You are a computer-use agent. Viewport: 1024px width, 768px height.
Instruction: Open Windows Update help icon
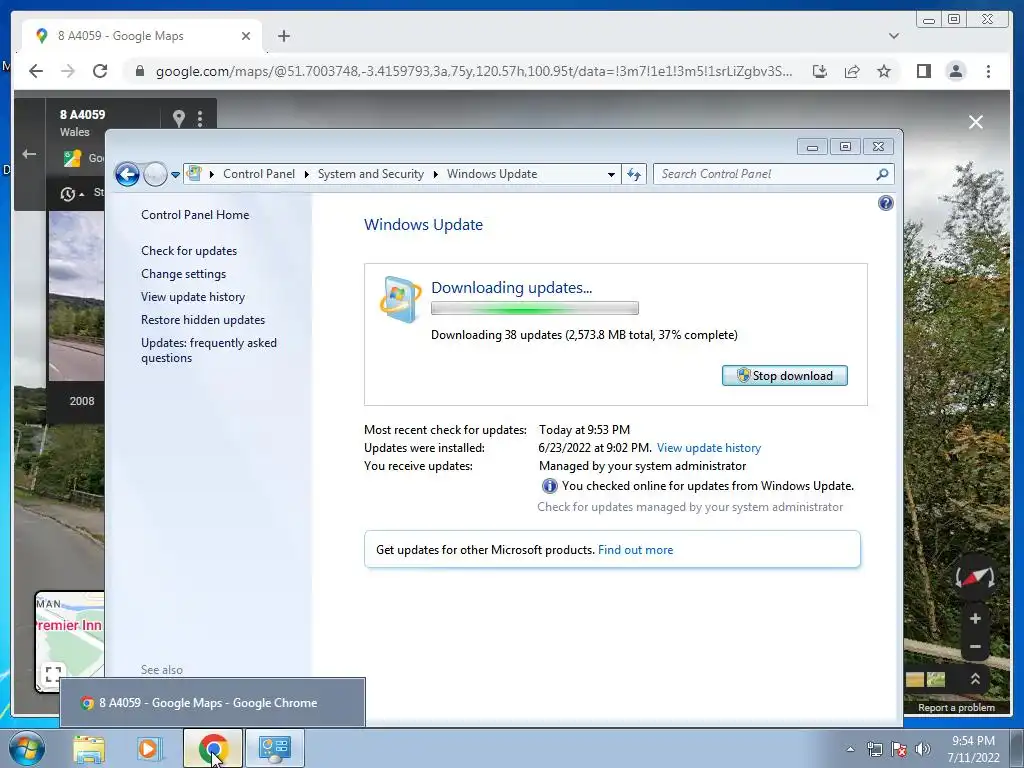coord(886,203)
